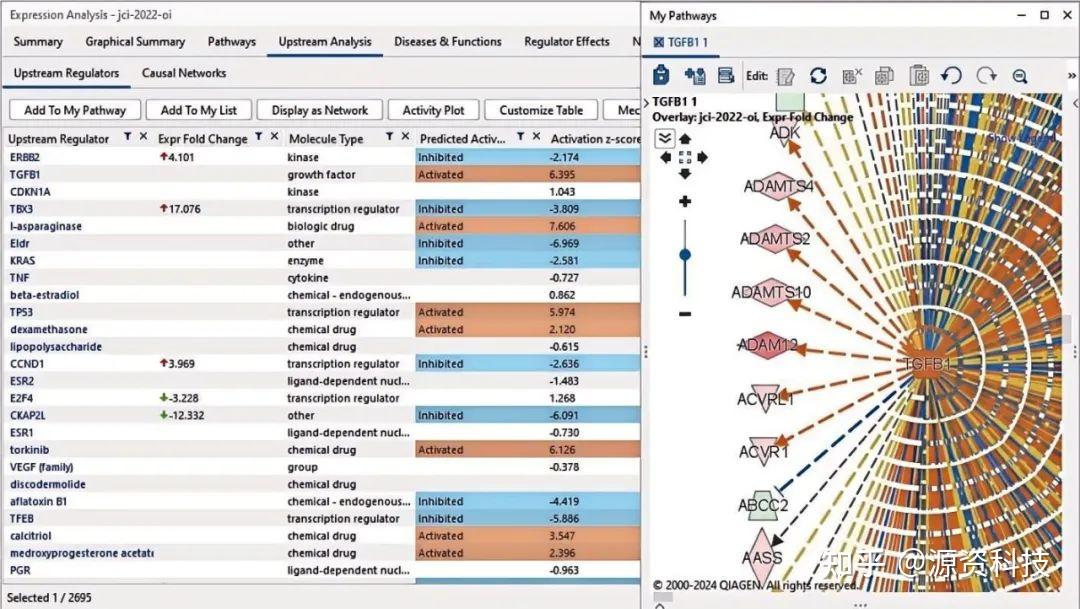1080x609 pixels.
Task: Click the zoom slider handle in pathway view
Action: click(x=685, y=255)
